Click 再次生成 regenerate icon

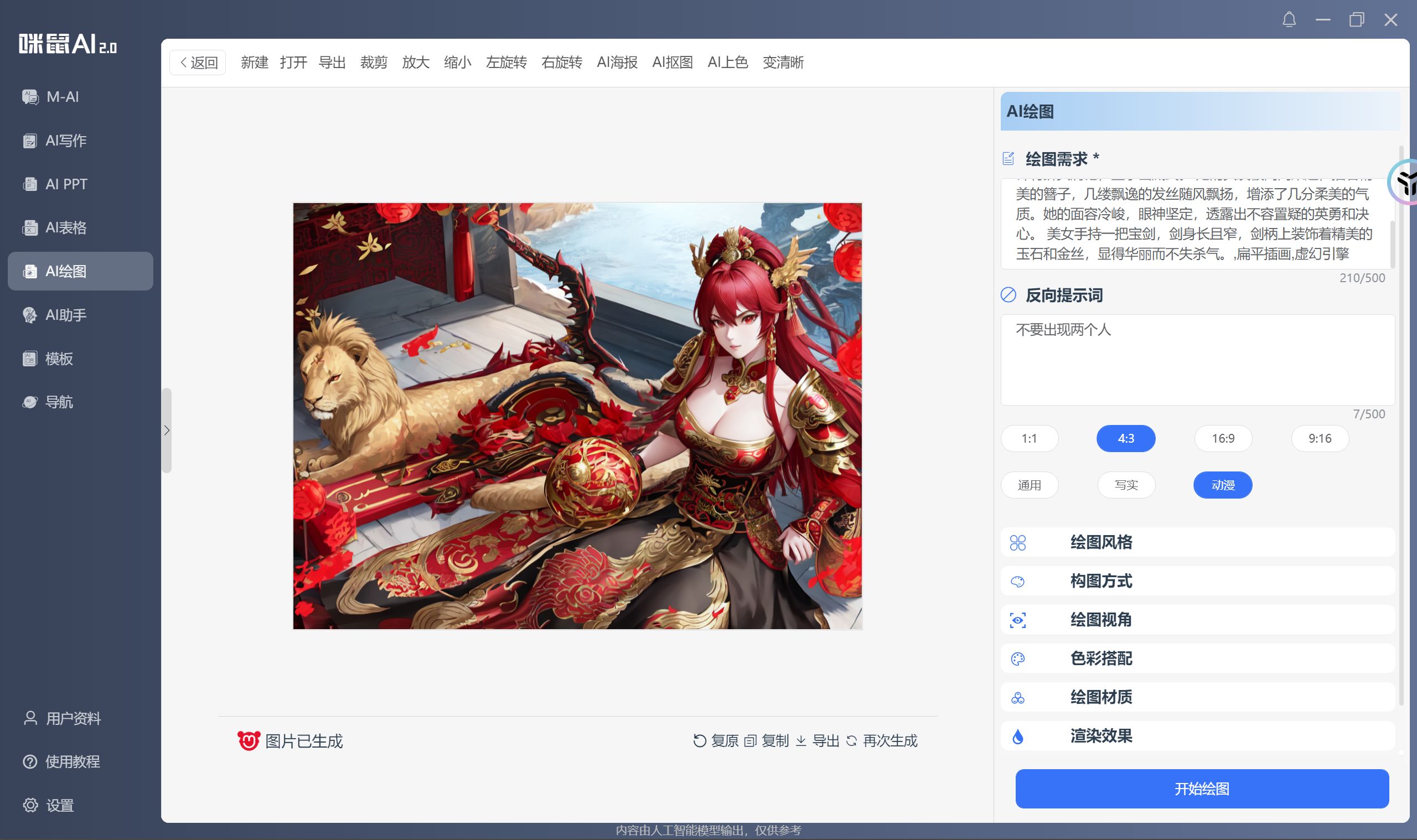pos(851,740)
